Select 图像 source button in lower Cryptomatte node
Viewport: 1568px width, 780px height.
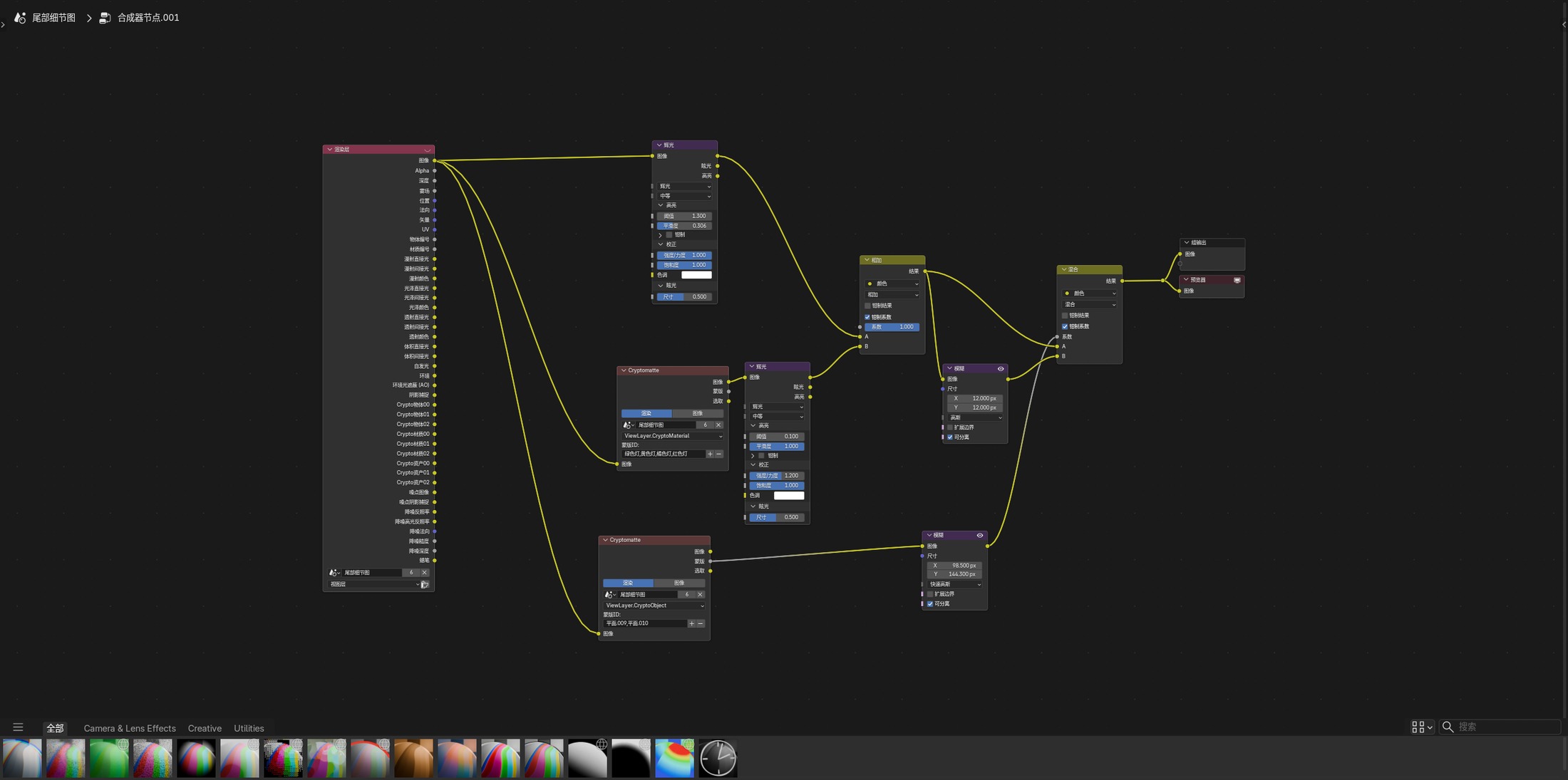pos(679,583)
